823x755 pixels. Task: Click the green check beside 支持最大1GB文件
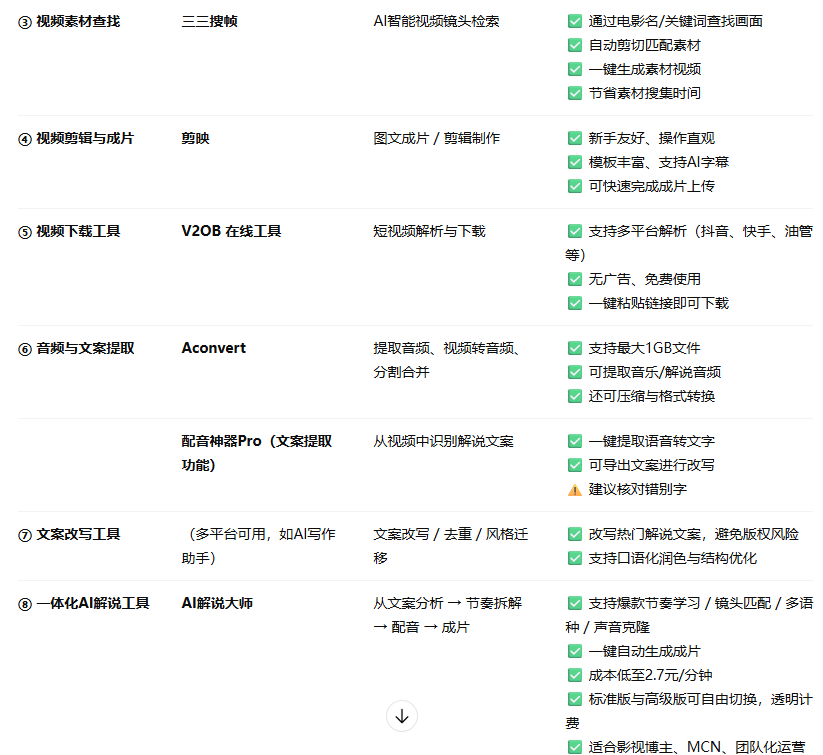coord(575,348)
